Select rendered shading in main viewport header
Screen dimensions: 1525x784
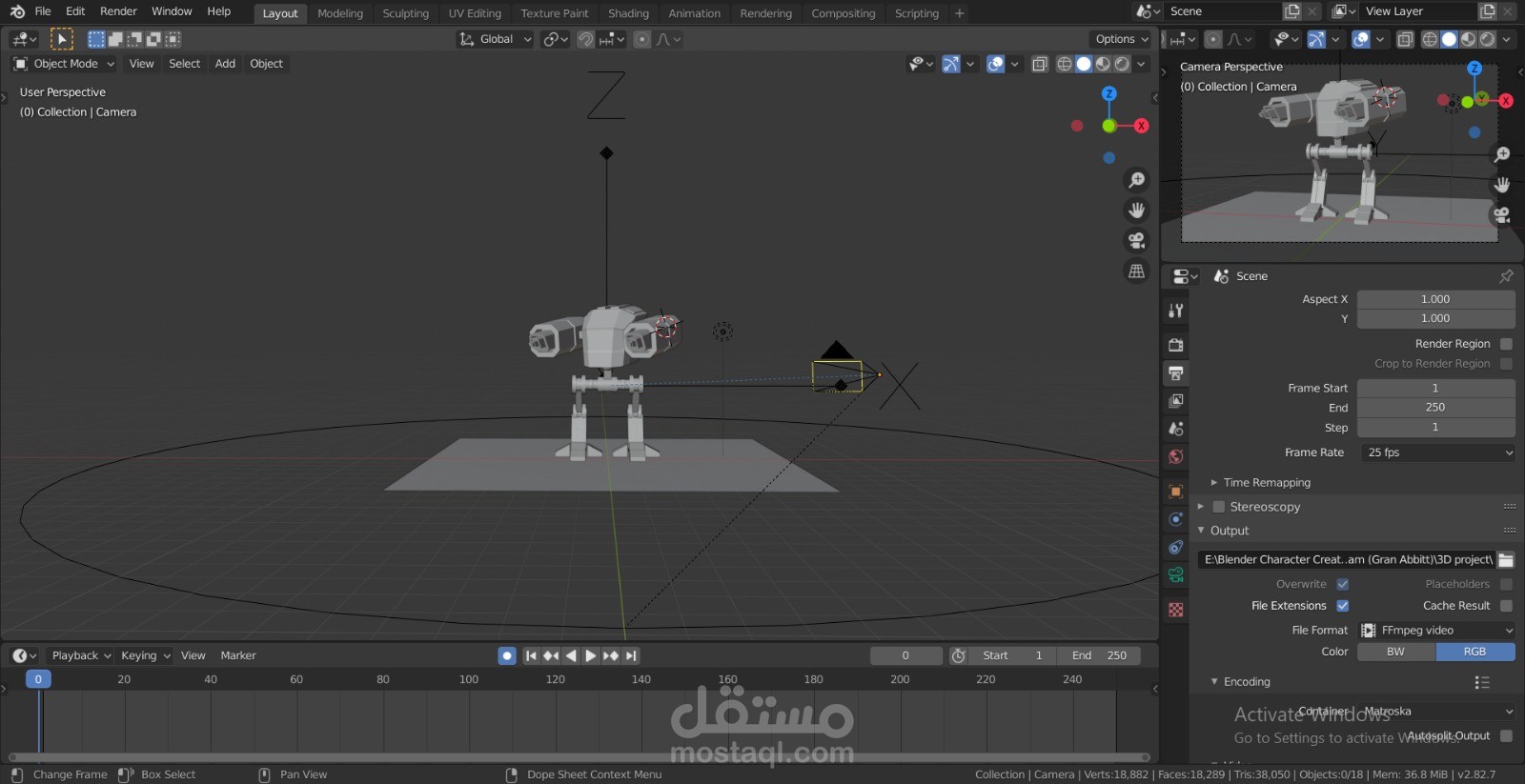[1122, 64]
